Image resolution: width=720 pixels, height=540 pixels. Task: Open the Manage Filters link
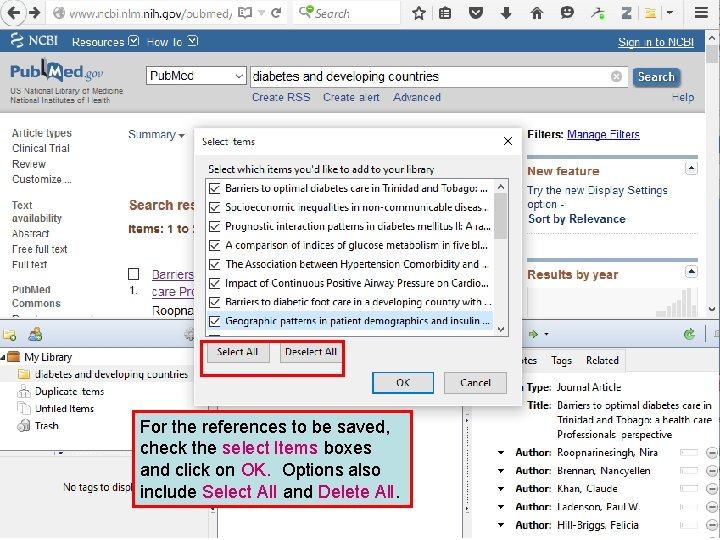[603, 135]
